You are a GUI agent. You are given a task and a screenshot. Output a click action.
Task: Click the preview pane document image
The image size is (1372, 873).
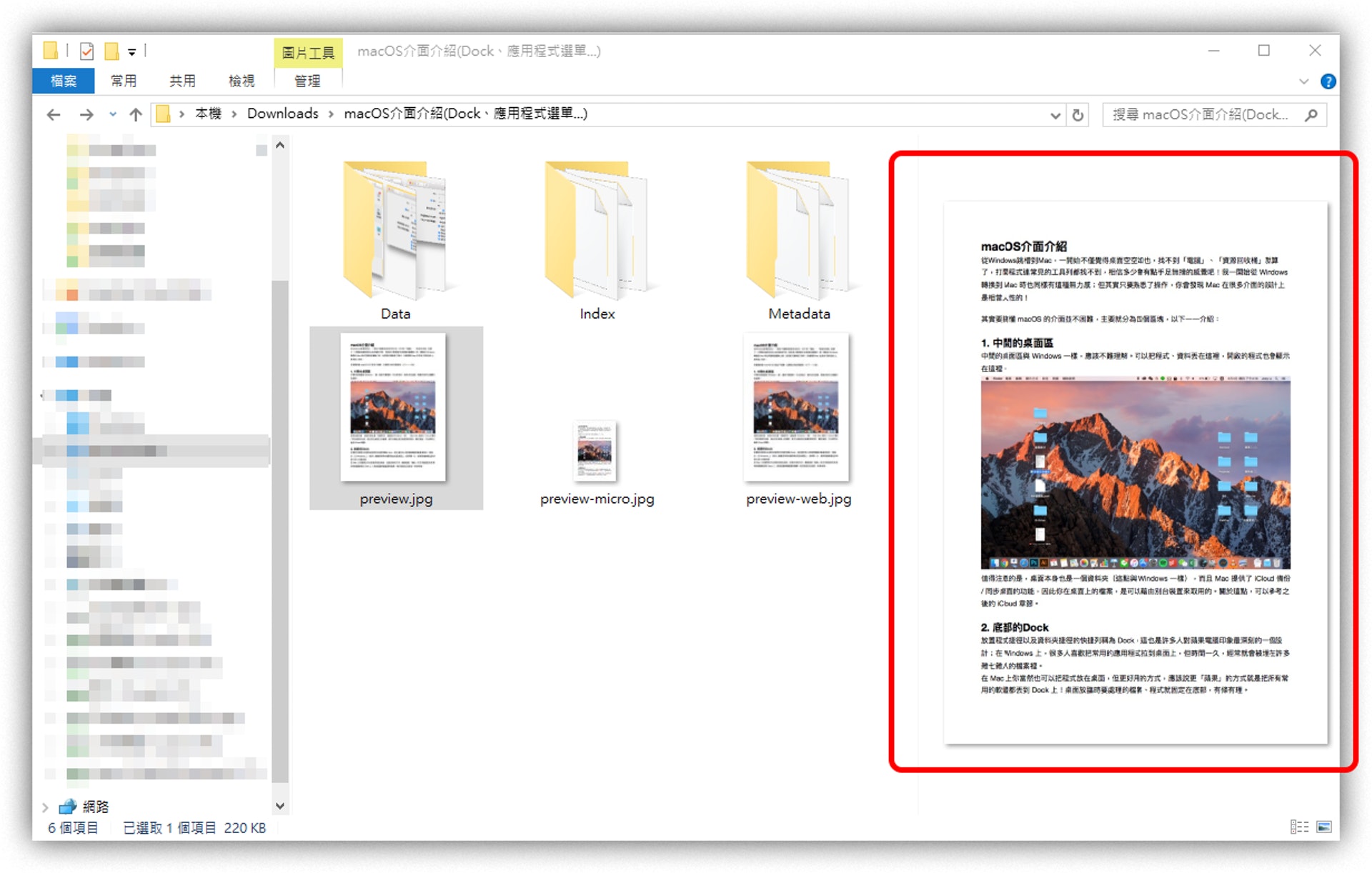[1135, 473]
